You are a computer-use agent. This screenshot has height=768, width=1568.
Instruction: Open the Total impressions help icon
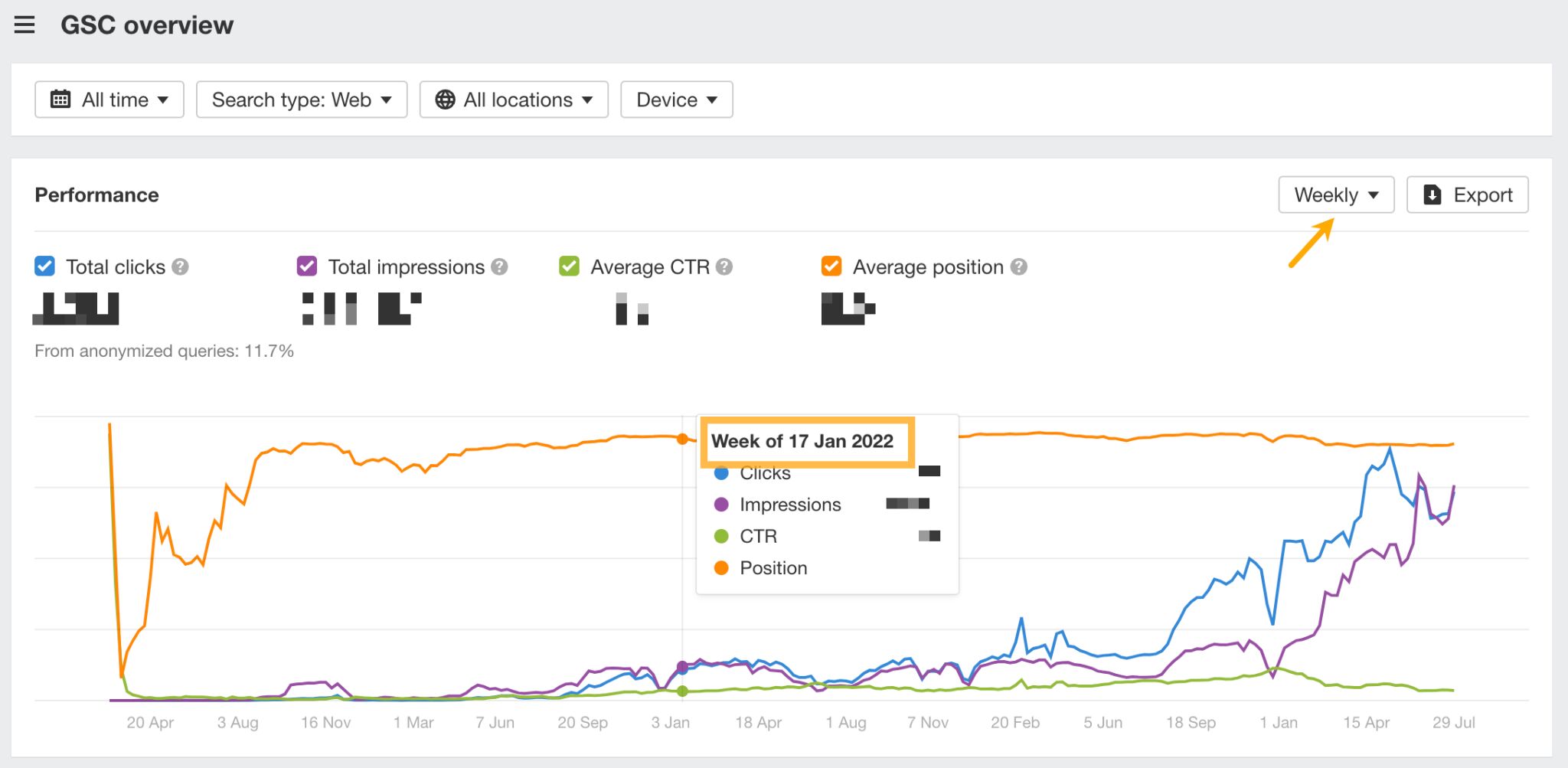(x=499, y=266)
